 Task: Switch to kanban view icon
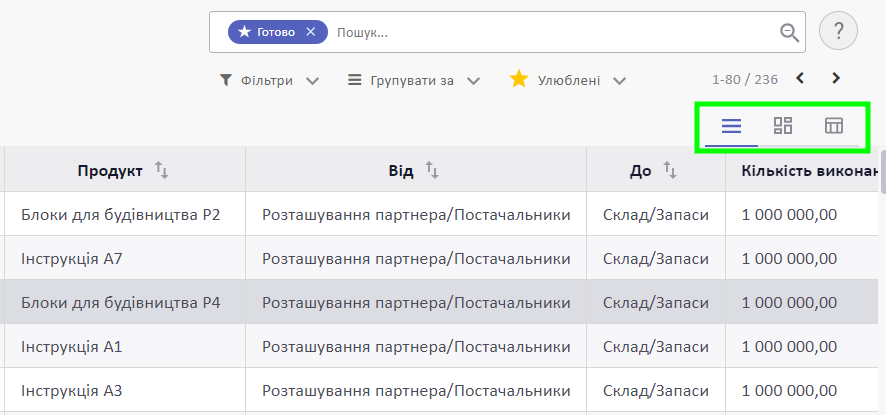tap(783, 126)
